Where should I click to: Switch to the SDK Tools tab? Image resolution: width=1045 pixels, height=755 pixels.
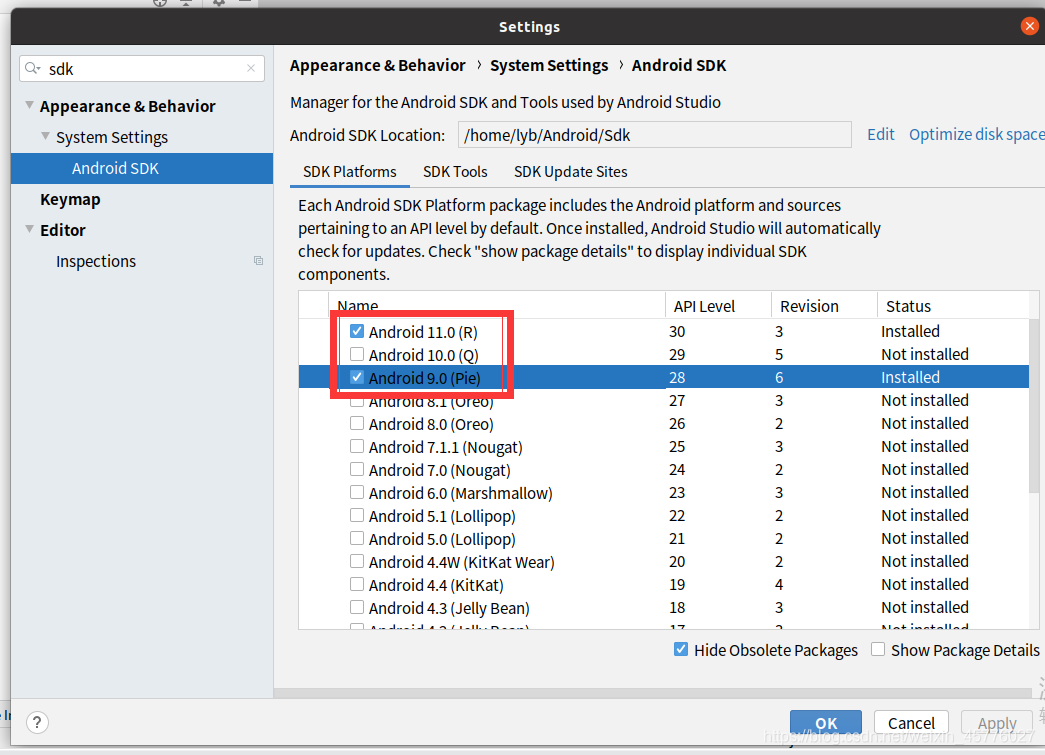coord(455,172)
